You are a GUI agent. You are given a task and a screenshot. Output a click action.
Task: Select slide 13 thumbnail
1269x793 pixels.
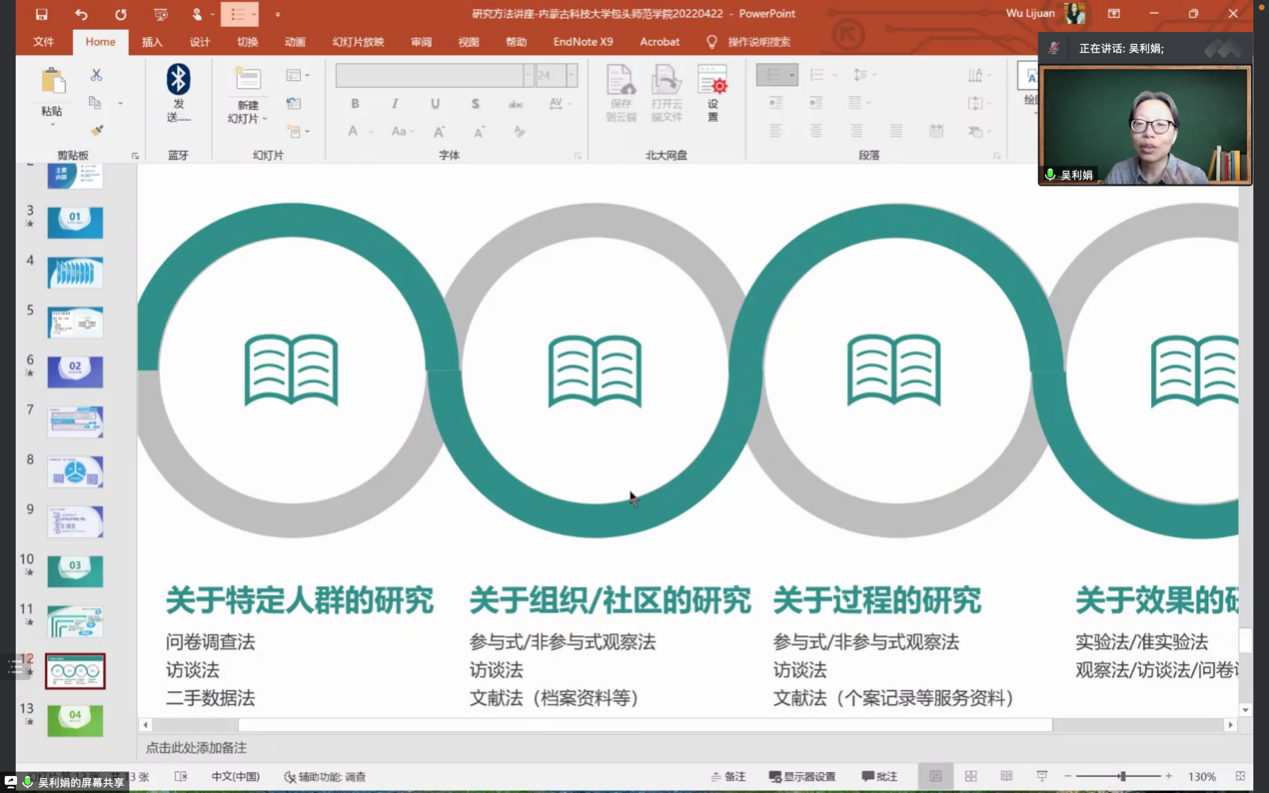click(75, 720)
